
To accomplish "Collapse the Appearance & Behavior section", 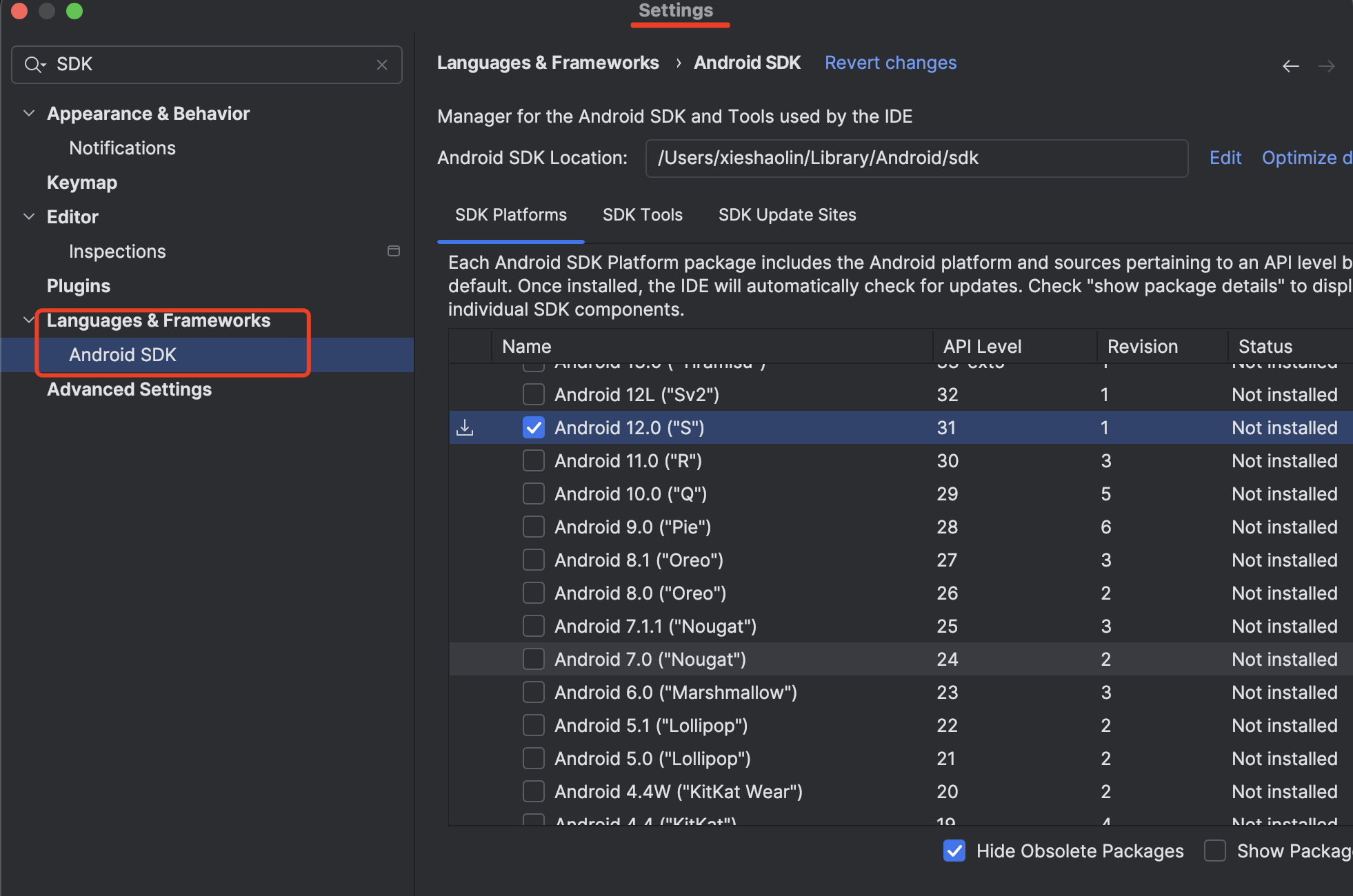I will tap(29, 113).
